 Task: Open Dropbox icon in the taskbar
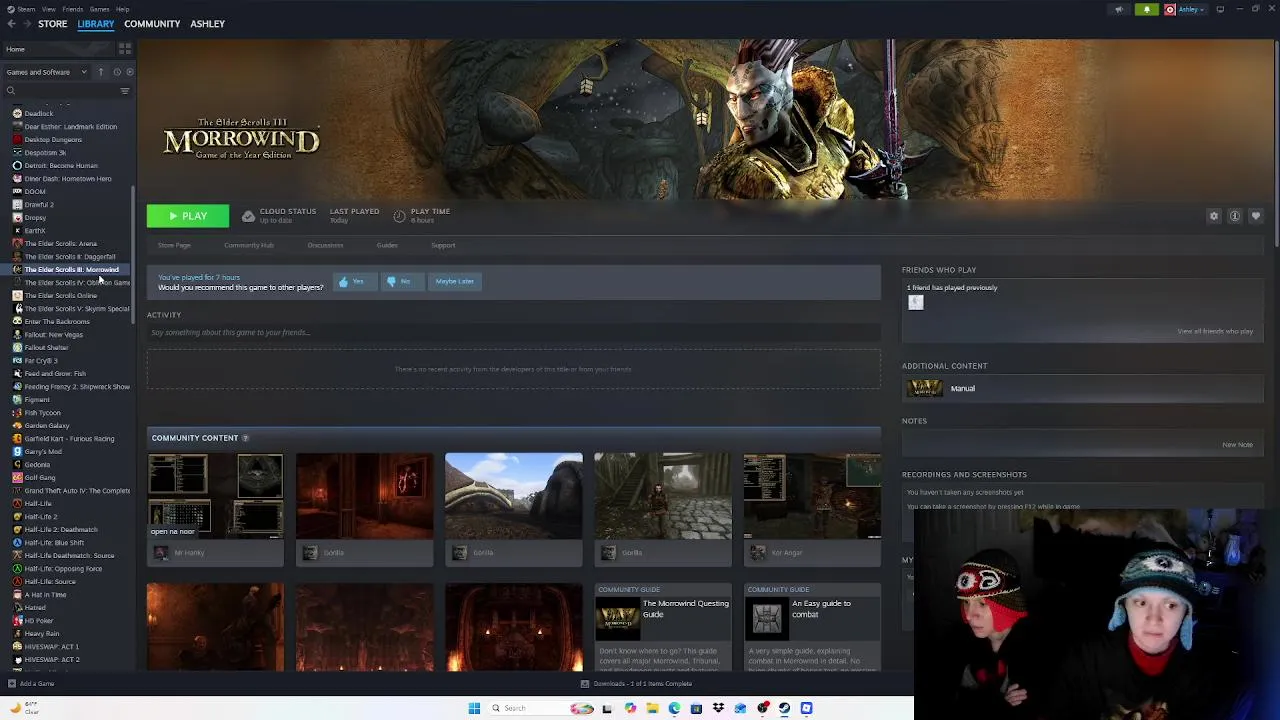718,708
